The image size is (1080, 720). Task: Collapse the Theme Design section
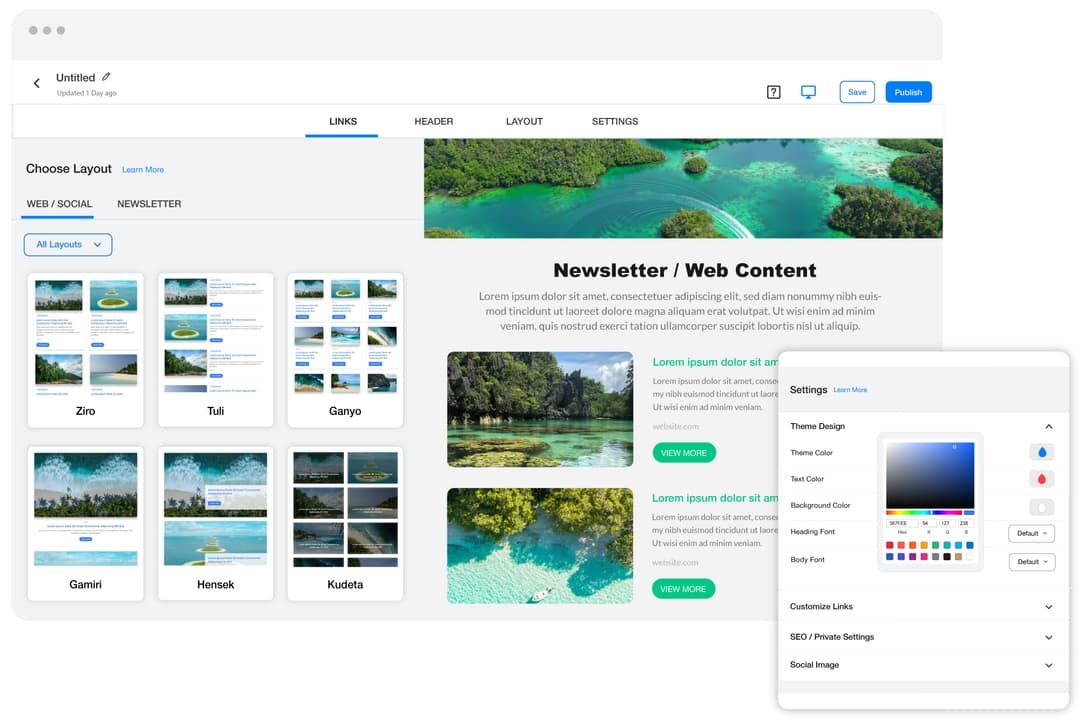point(1048,426)
